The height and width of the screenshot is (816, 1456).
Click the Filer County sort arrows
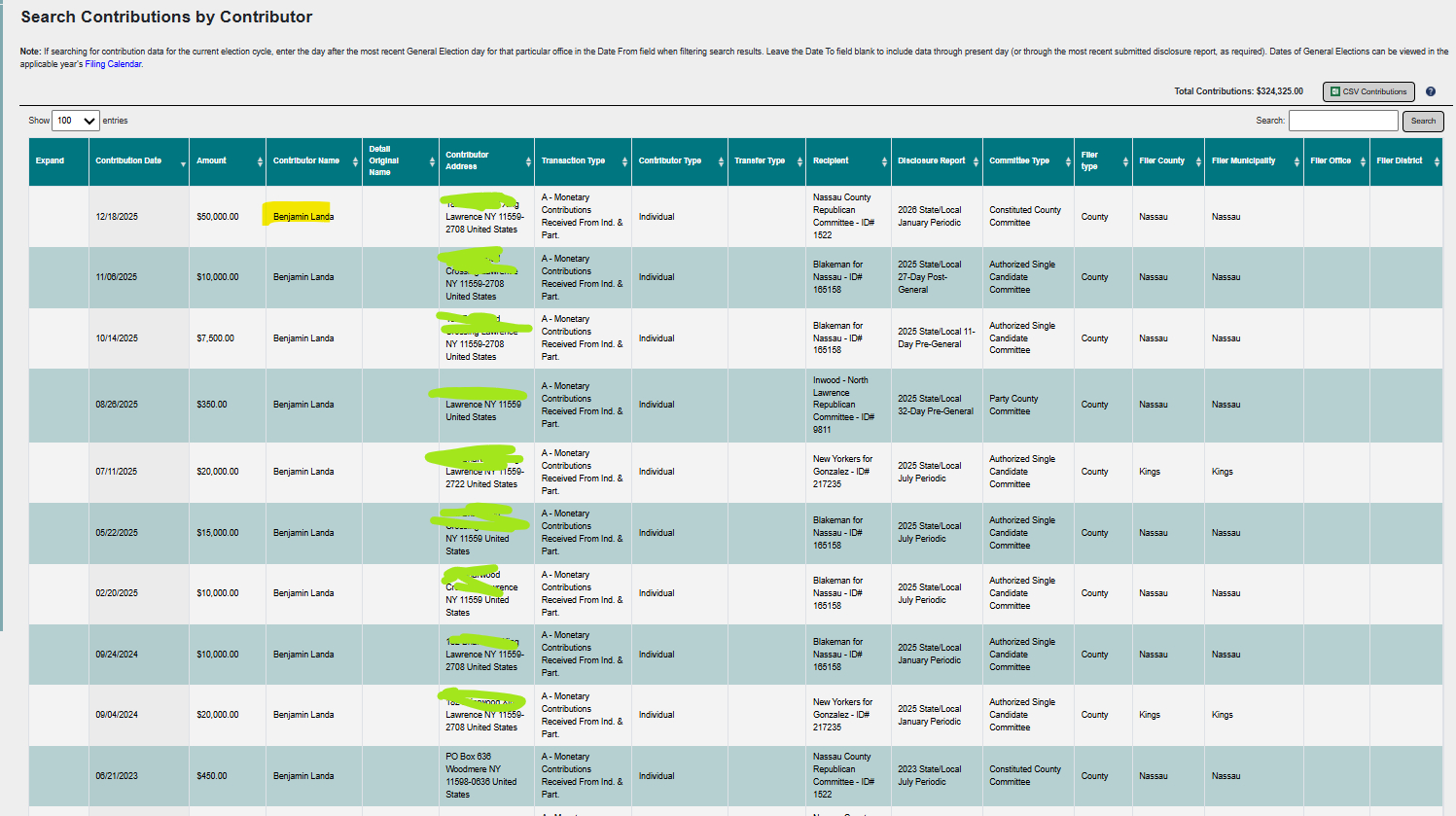[x=1198, y=161]
